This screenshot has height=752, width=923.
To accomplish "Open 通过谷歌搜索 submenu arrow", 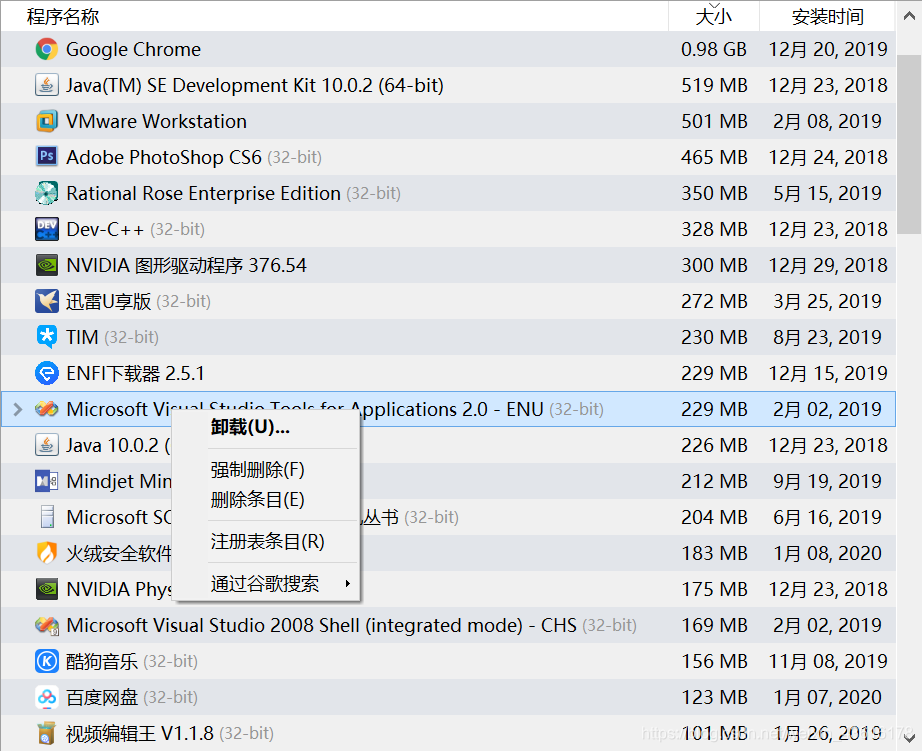I will 348,584.
